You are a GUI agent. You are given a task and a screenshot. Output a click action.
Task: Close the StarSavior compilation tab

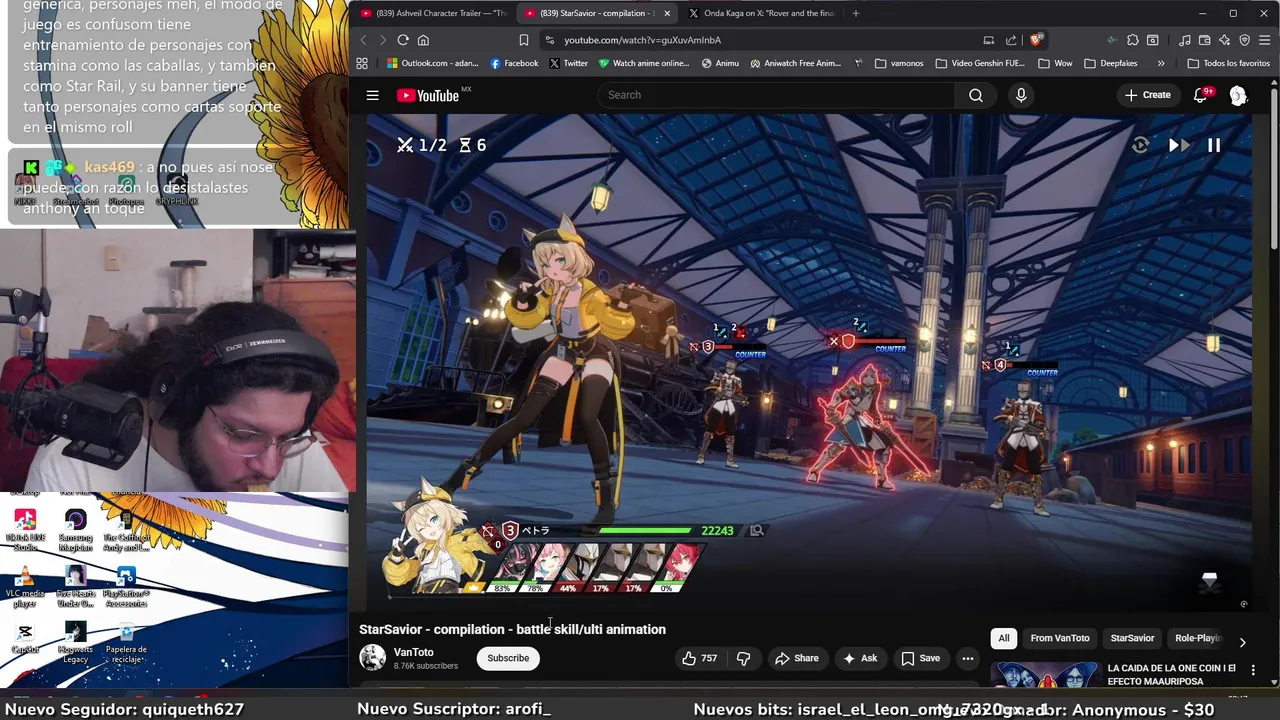point(667,13)
